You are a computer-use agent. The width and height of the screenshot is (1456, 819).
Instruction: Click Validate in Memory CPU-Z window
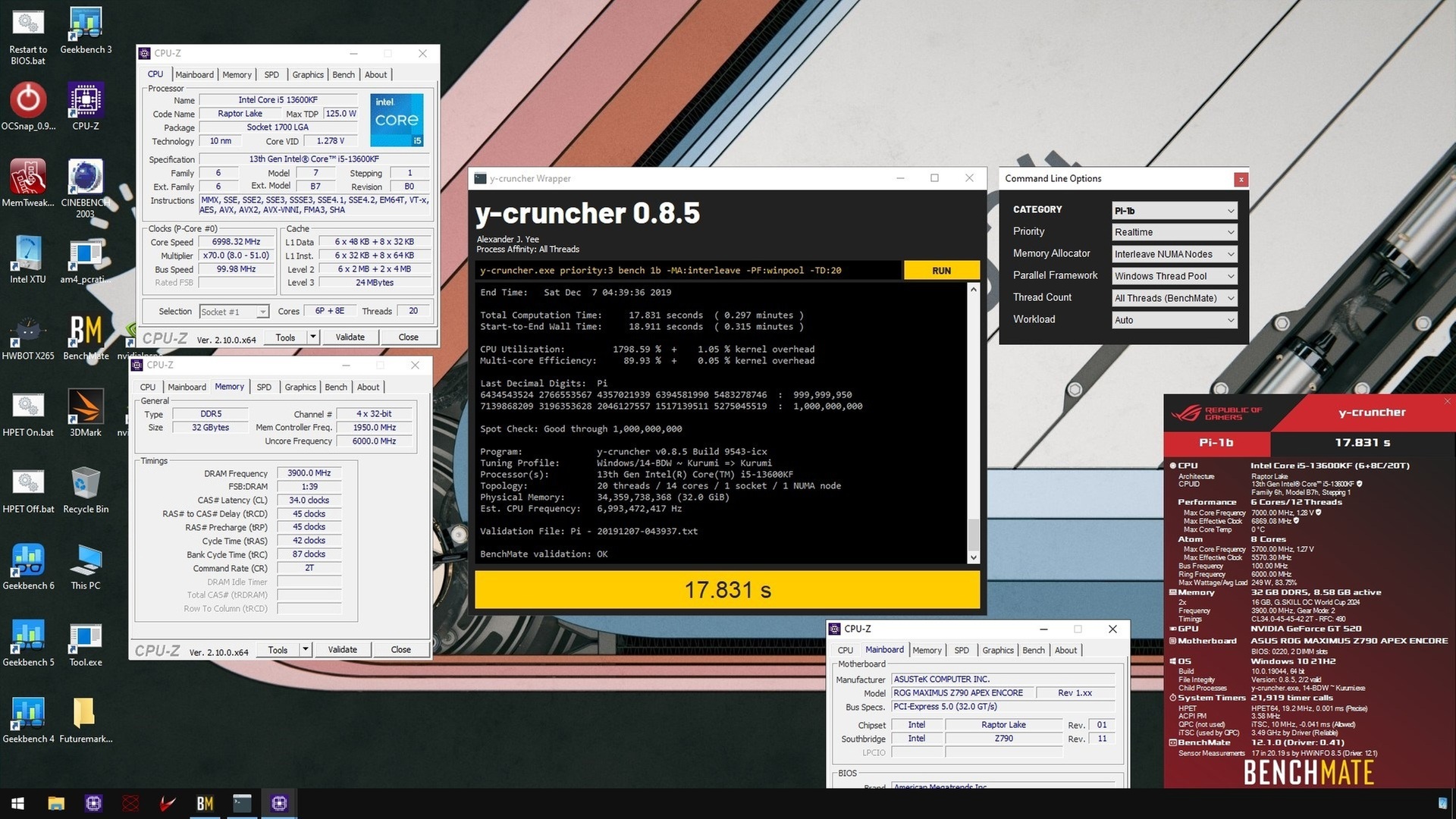pyautogui.click(x=342, y=649)
